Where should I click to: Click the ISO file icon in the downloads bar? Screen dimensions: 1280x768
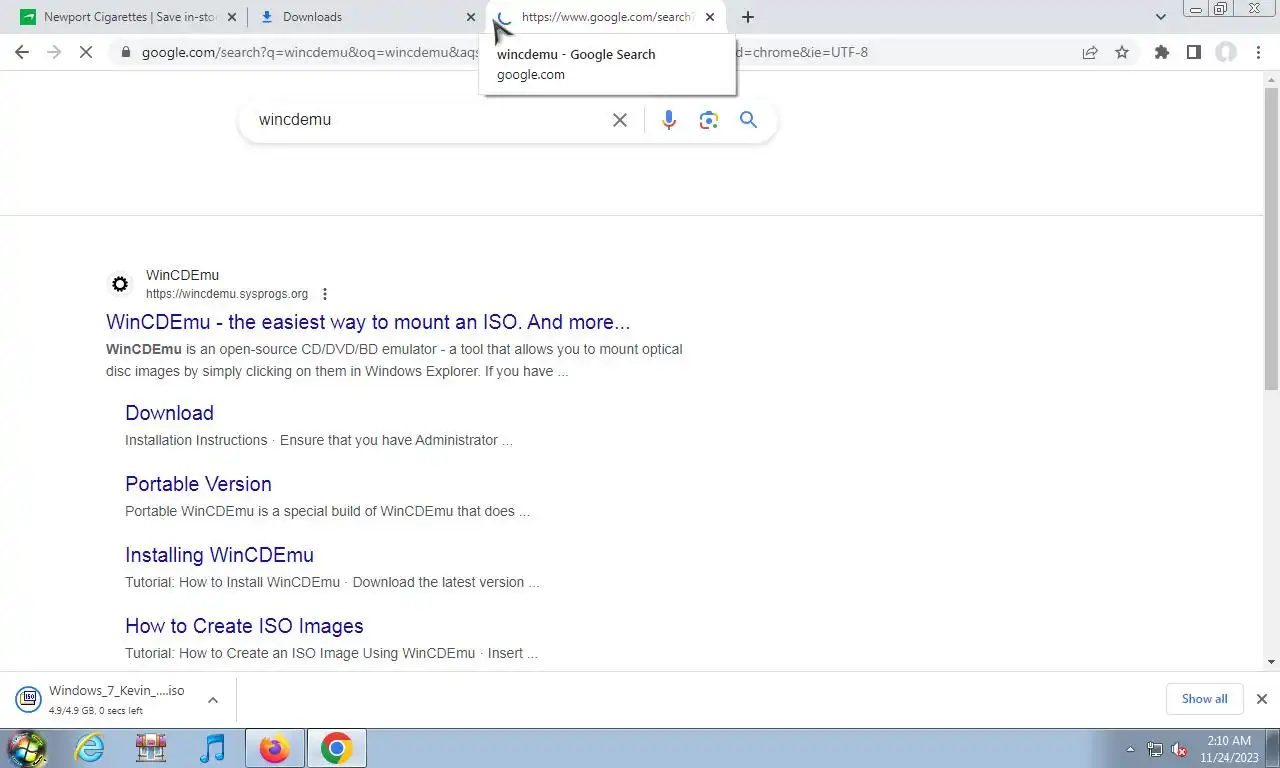(29, 698)
